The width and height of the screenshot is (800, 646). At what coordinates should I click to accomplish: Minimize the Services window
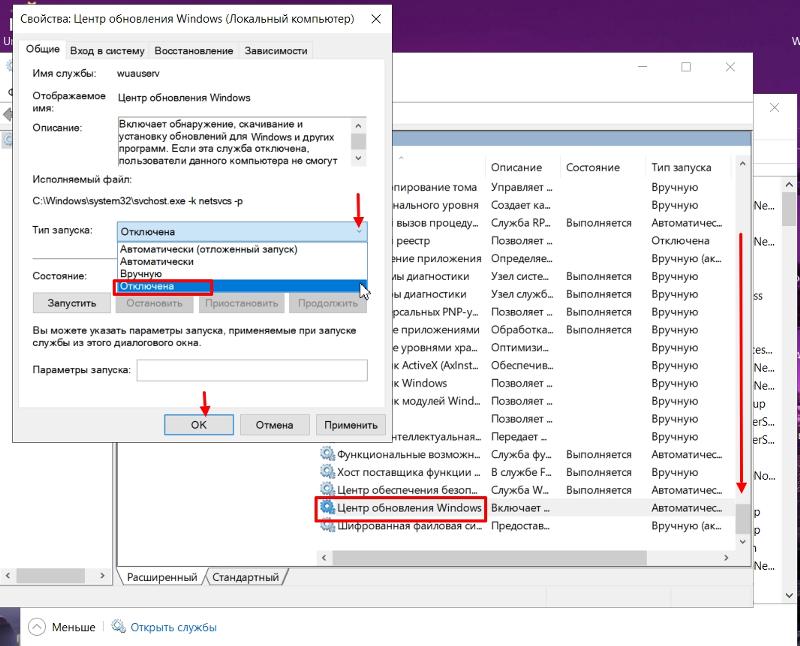[642, 67]
